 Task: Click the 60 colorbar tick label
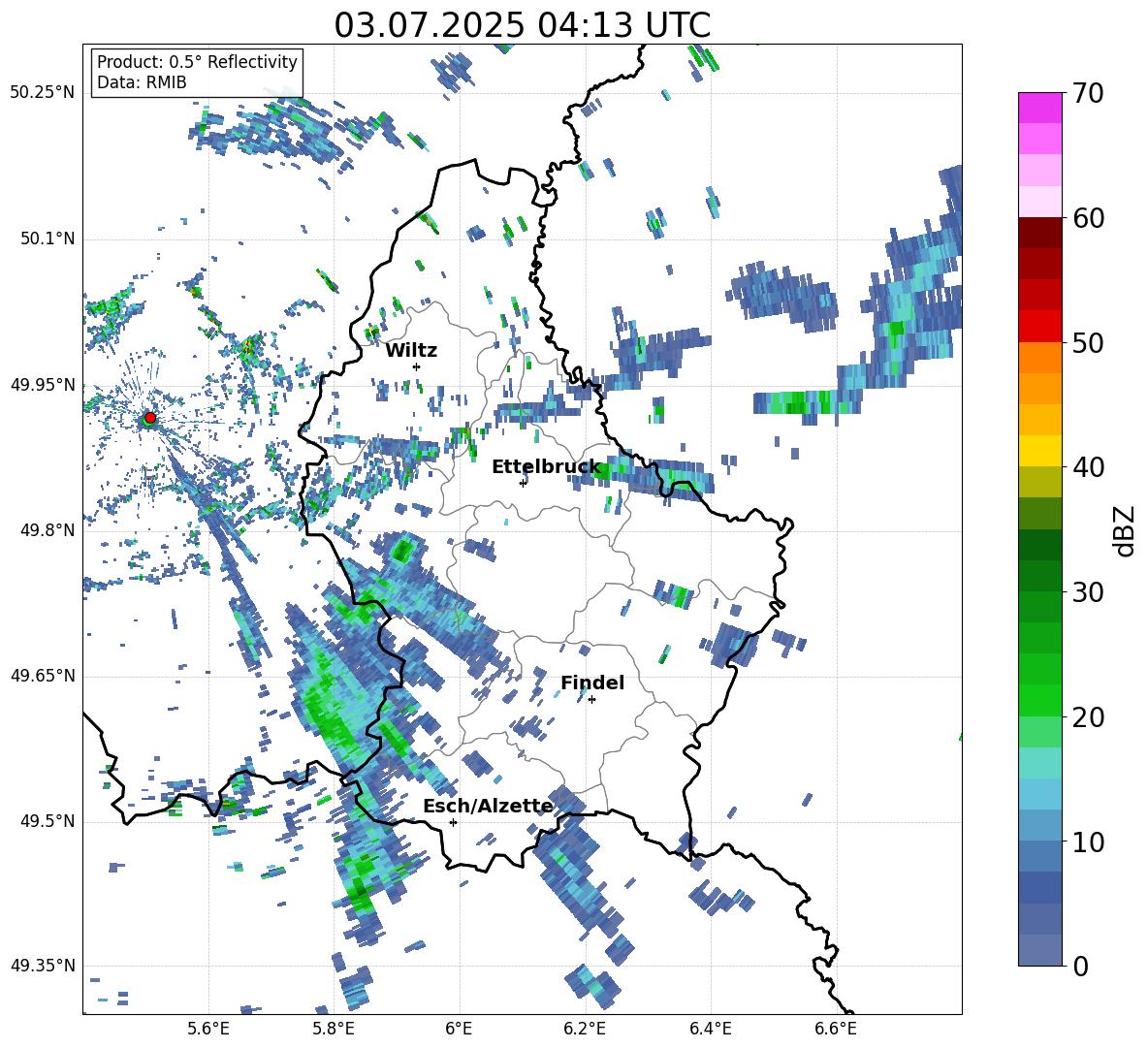coord(1088,217)
